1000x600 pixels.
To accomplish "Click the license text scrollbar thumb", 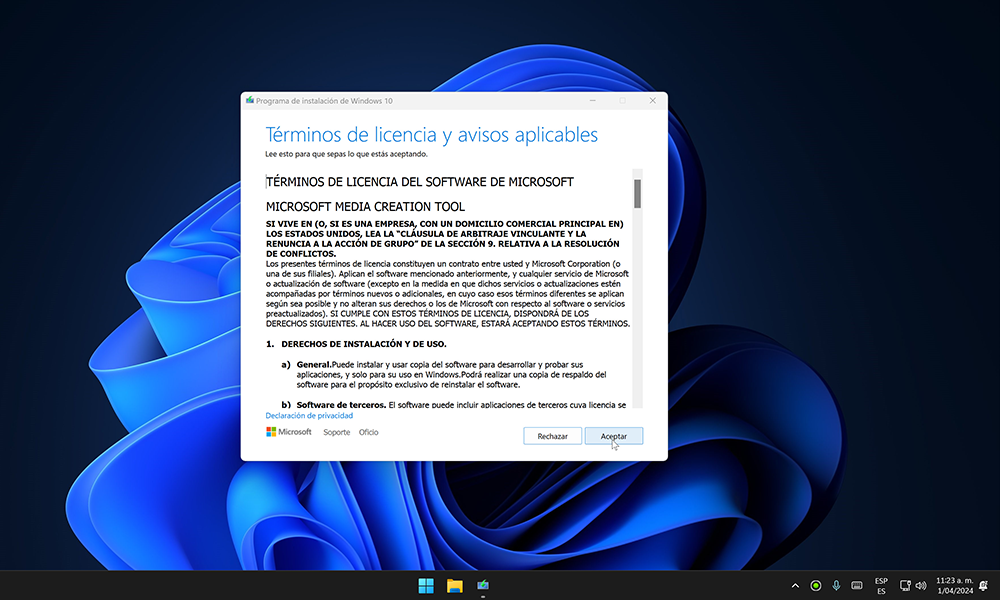I will 637,193.
